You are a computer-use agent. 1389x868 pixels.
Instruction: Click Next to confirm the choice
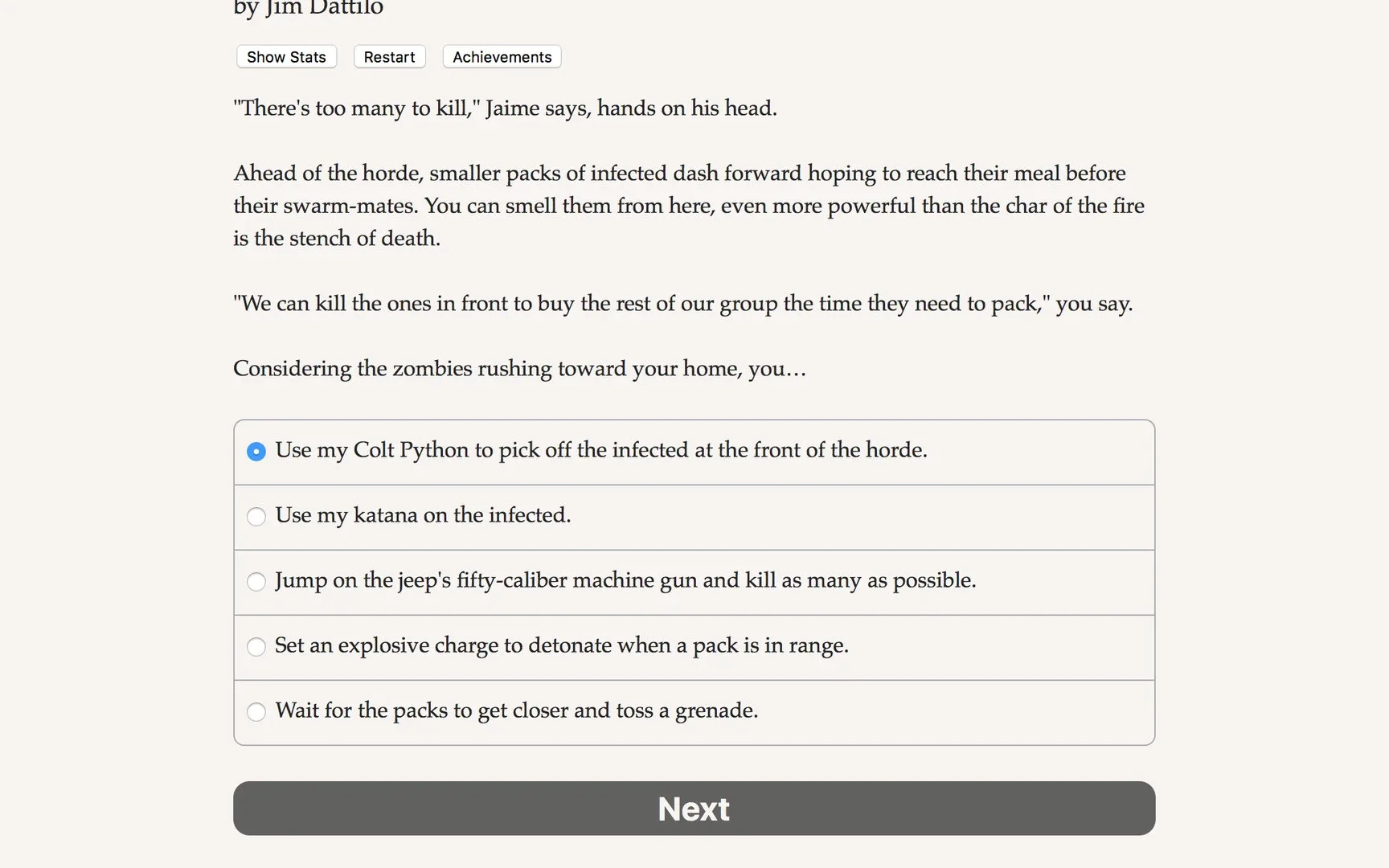coord(694,808)
